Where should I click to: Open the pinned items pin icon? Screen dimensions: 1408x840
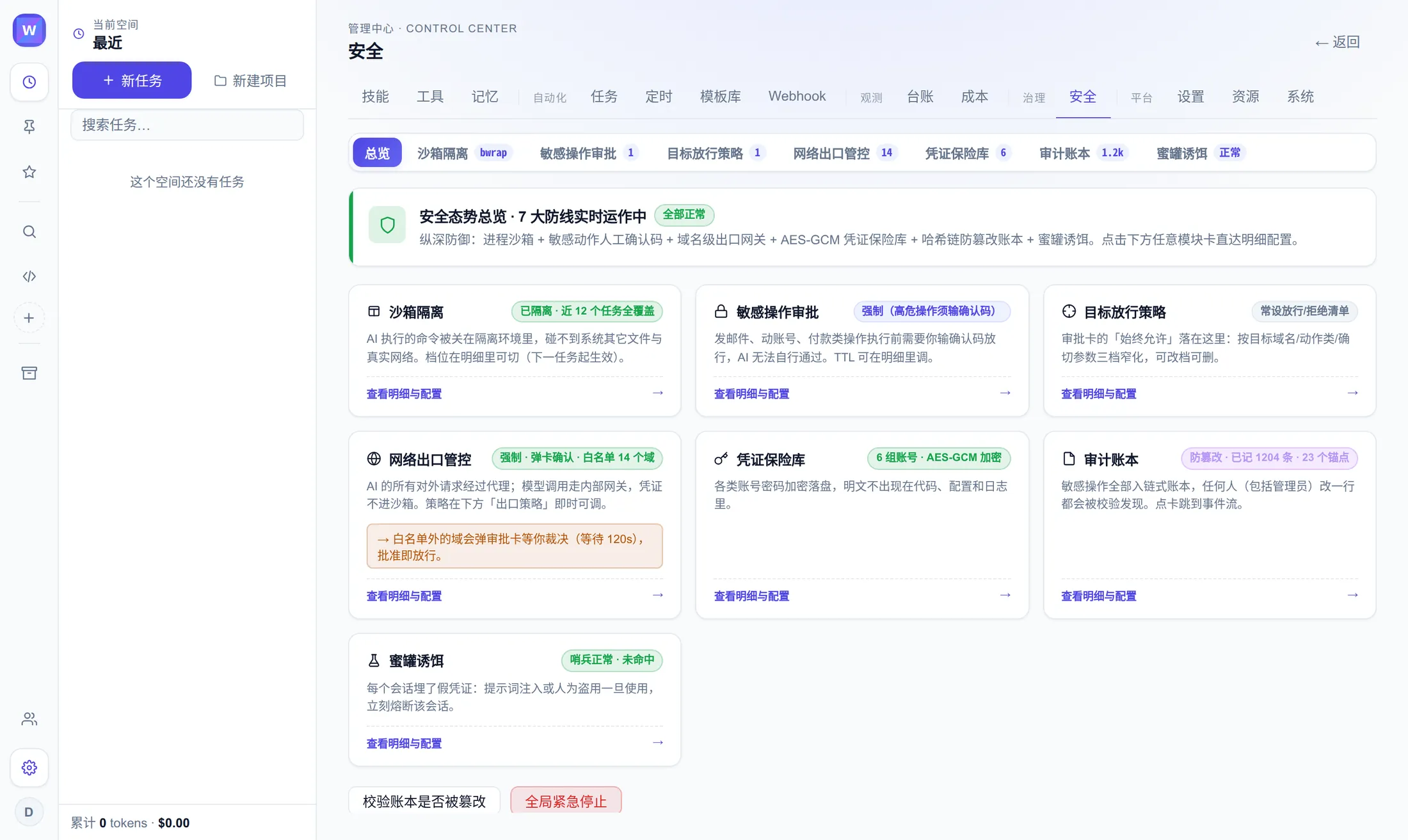click(x=29, y=127)
